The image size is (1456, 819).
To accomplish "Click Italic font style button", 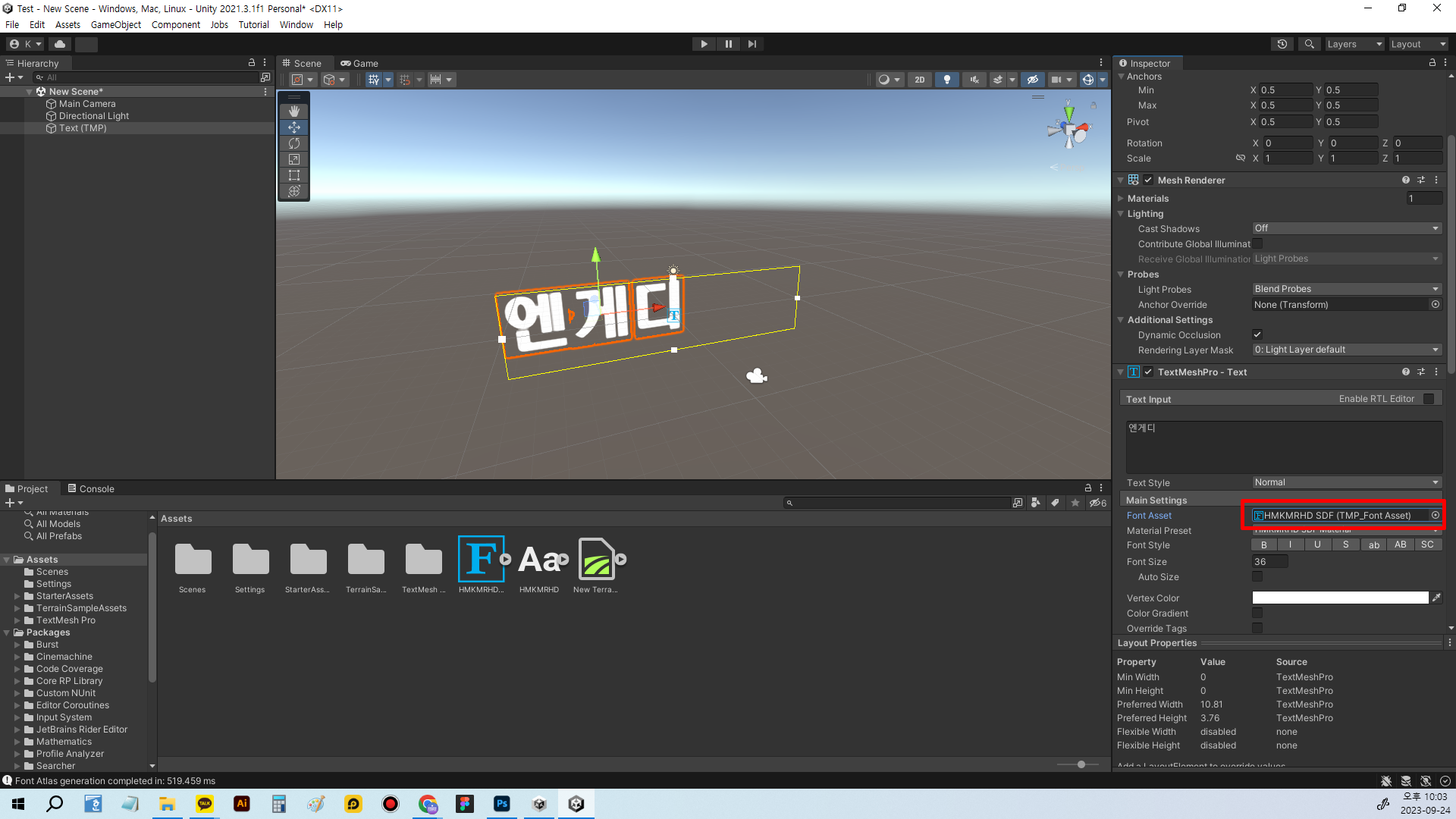I will pos(1291,544).
